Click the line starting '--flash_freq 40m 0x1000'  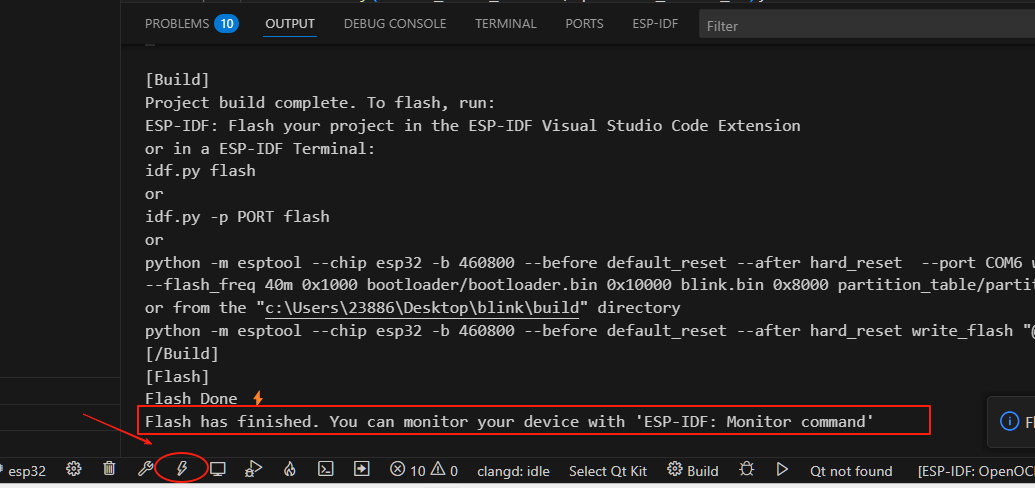(x=590, y=285)
